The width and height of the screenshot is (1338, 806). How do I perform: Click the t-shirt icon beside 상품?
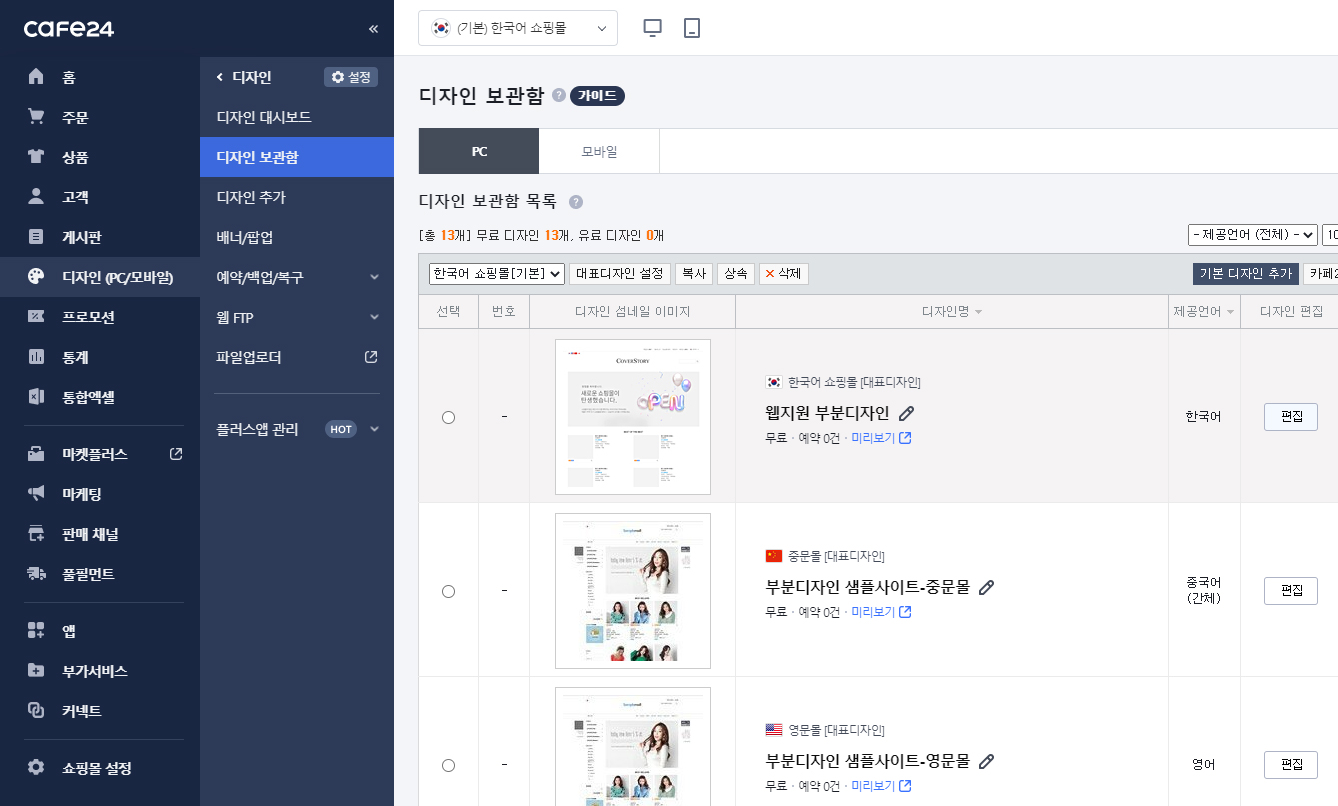(36, 157)
